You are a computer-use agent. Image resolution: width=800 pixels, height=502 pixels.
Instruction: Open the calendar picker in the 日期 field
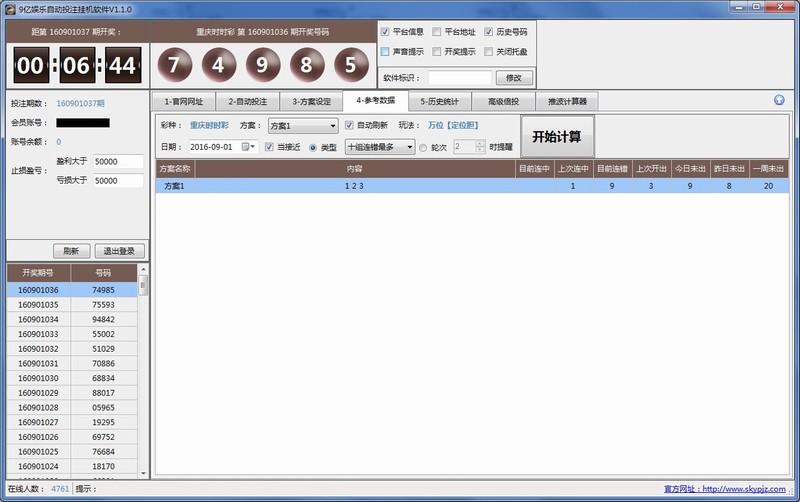247,147
